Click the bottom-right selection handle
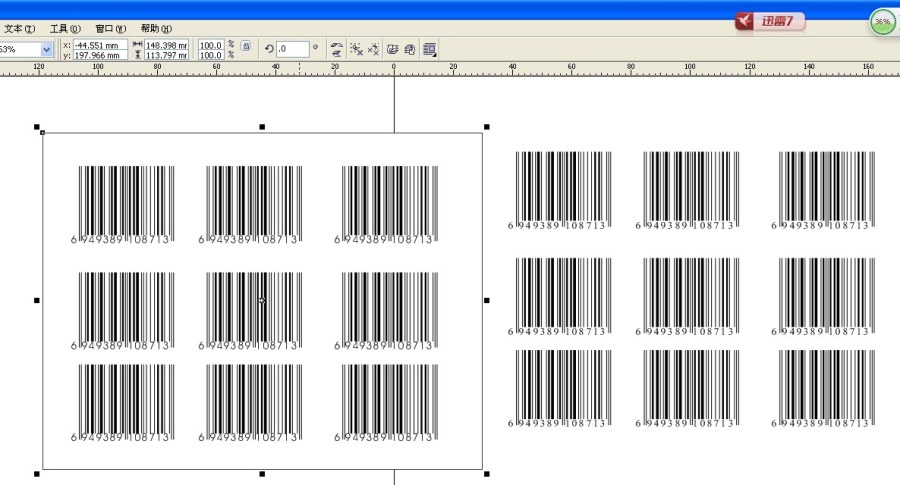Image resolution: width=900 pixels, height=485 pixels. (487, 474)
